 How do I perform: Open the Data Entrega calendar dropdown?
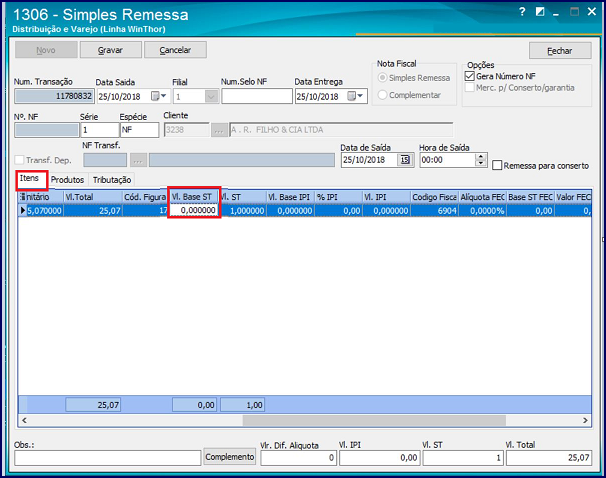(356, 96)
